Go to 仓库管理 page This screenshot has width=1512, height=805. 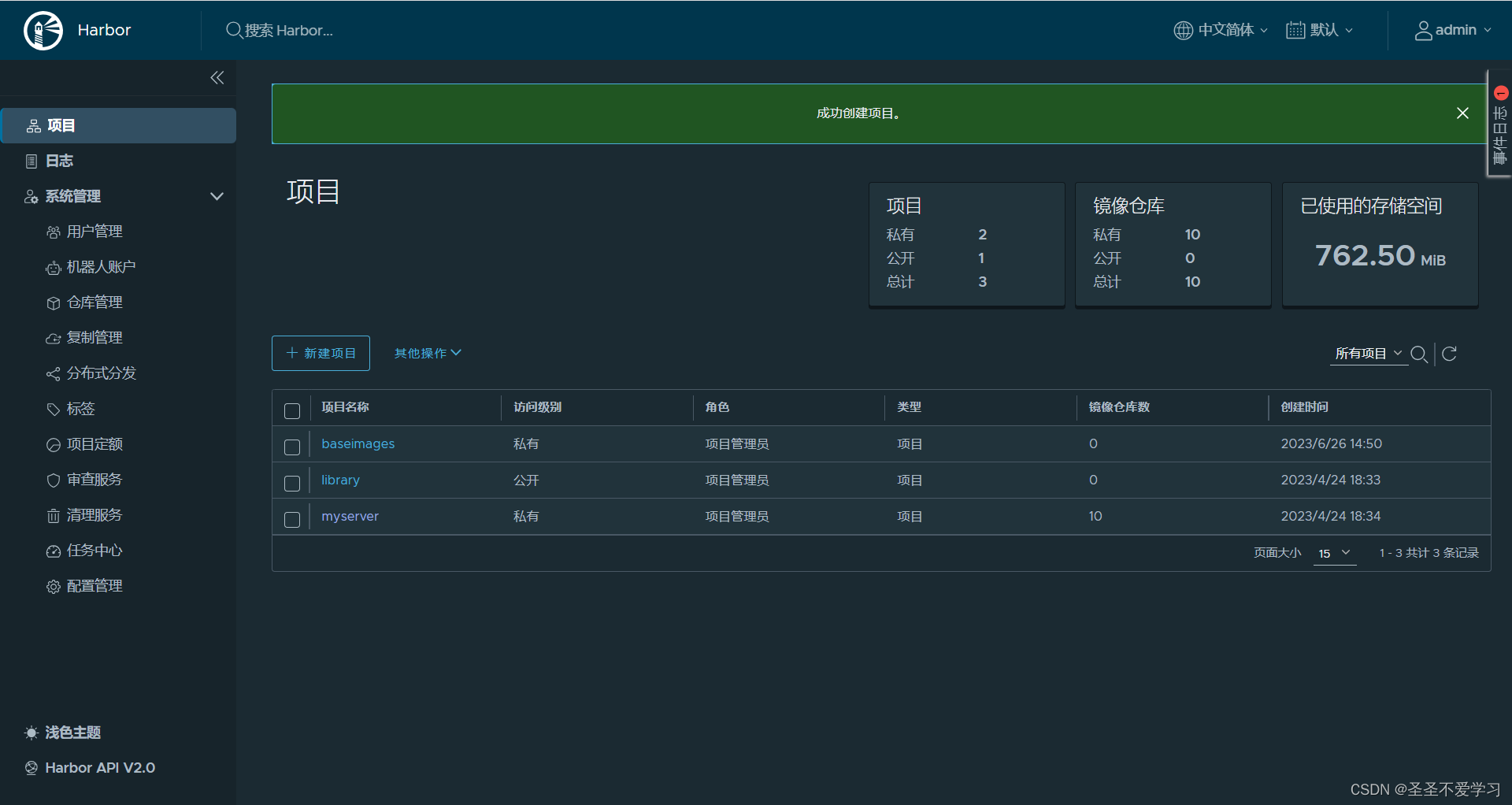pos(94,302)
